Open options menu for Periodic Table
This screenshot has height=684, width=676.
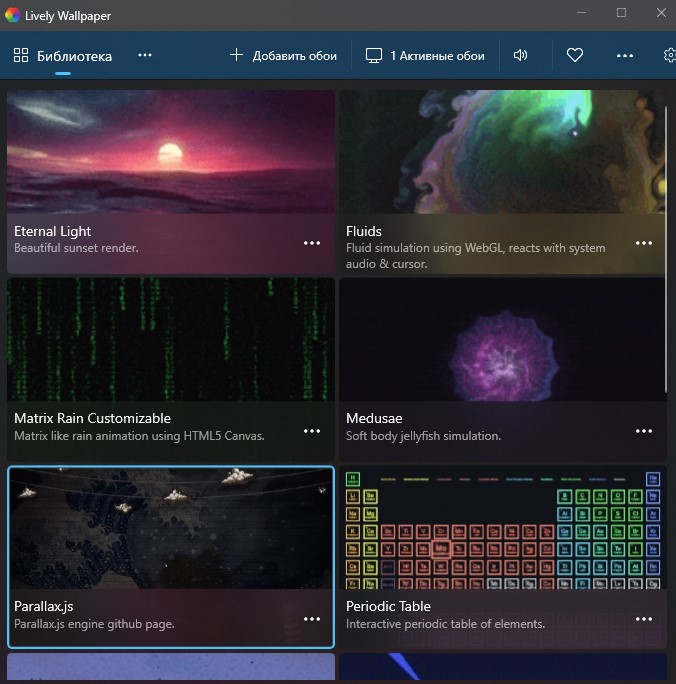tap(644, 619)
